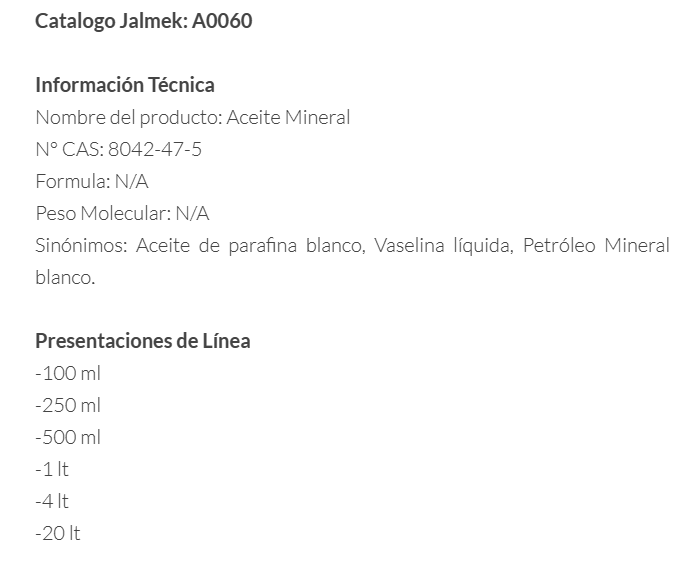The image size is (682, 563).
Task: Select the -4 lt presentation
Action: coord(52,501)
